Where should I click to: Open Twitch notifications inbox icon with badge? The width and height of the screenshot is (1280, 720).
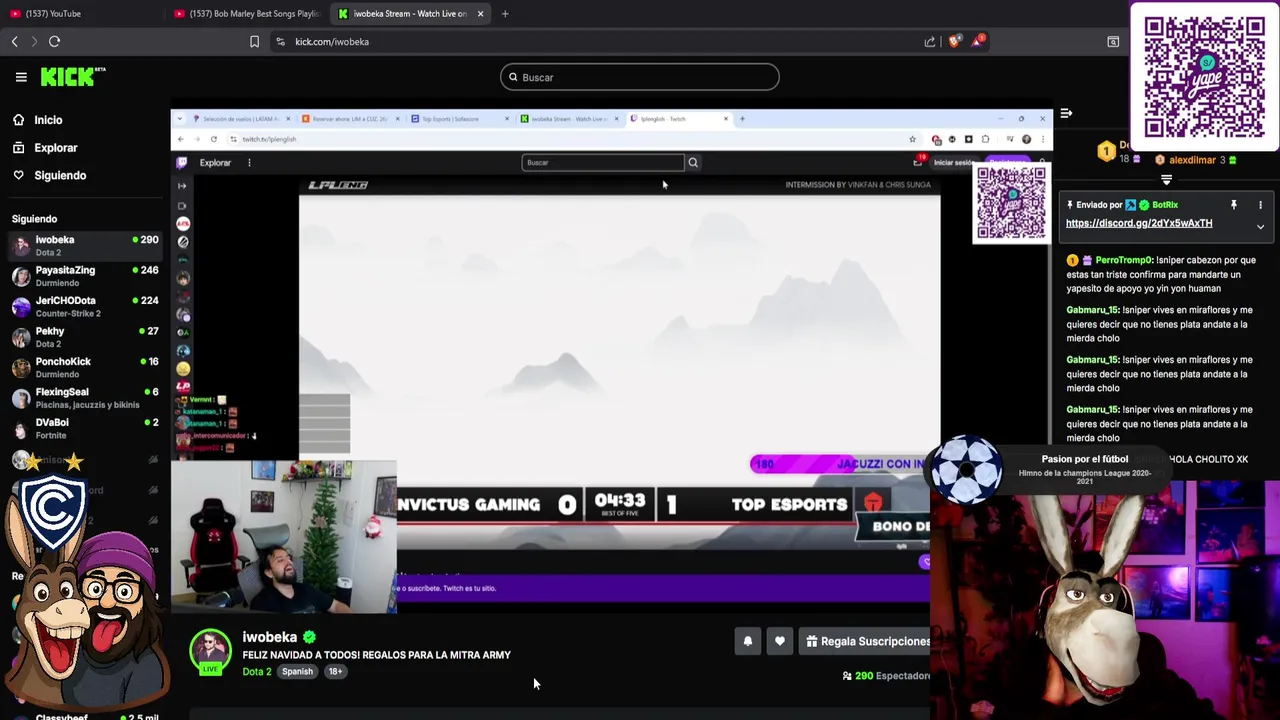point(918,161)
